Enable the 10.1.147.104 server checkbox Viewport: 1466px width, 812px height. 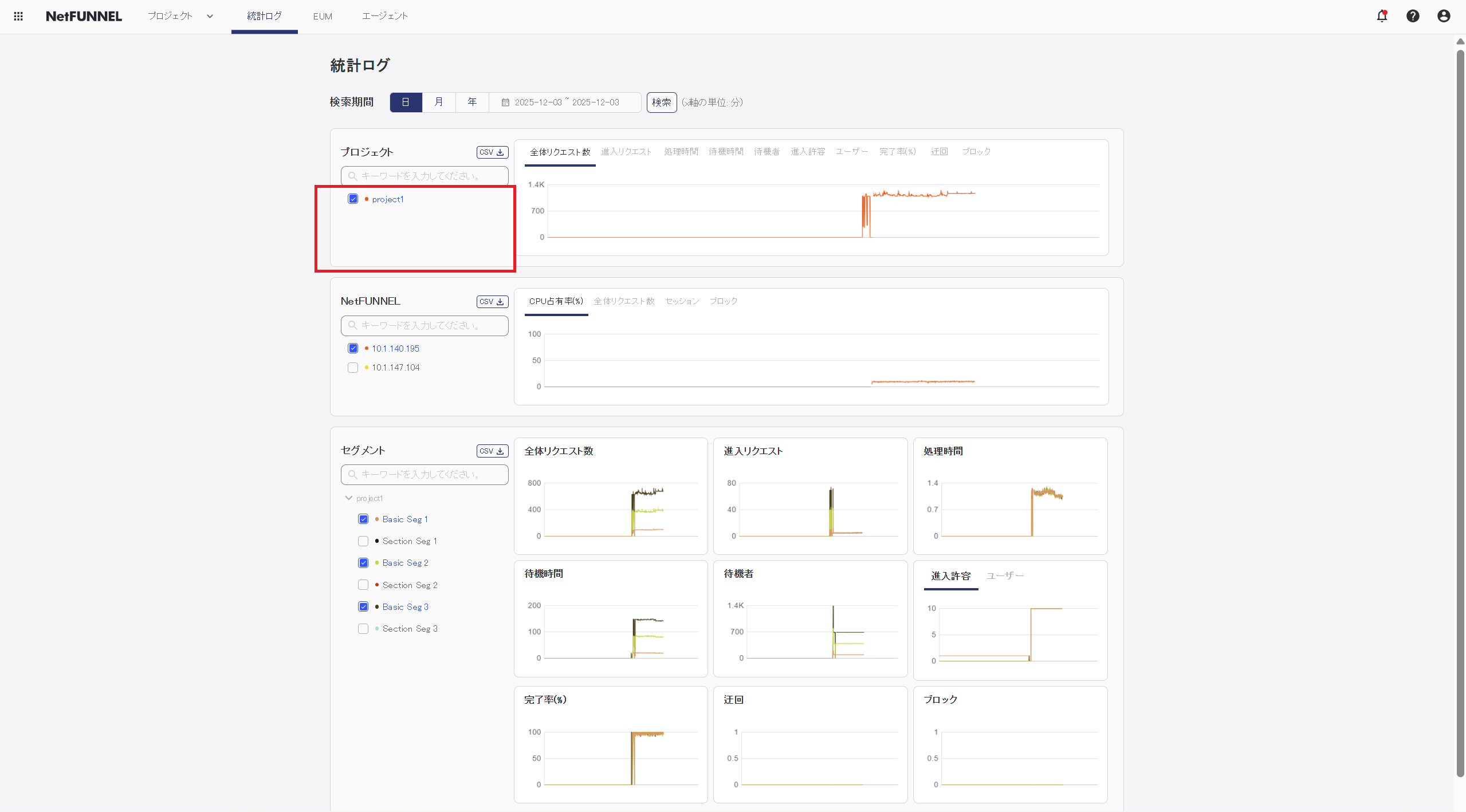click(353, 368)
